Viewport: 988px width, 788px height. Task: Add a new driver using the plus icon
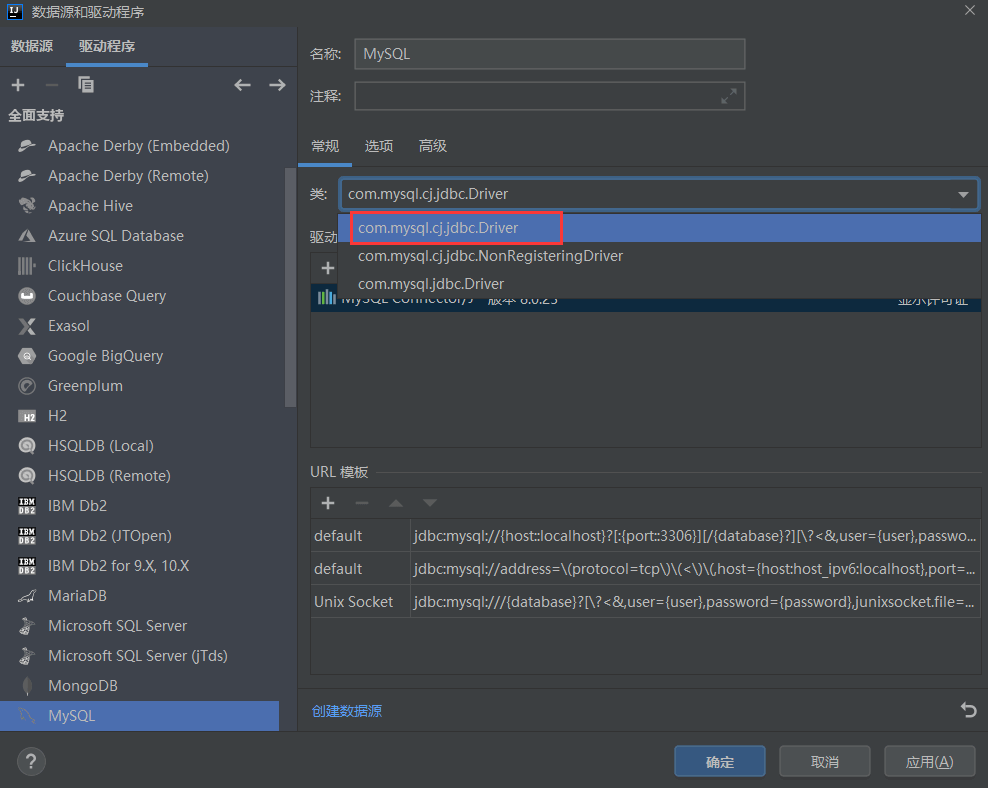click(x=18, y=85)
